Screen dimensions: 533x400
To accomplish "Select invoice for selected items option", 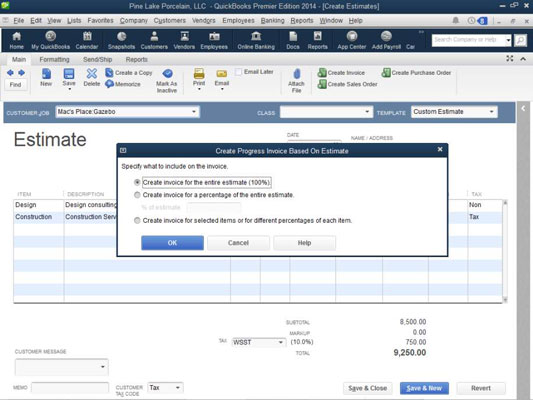I will [137, 221].
